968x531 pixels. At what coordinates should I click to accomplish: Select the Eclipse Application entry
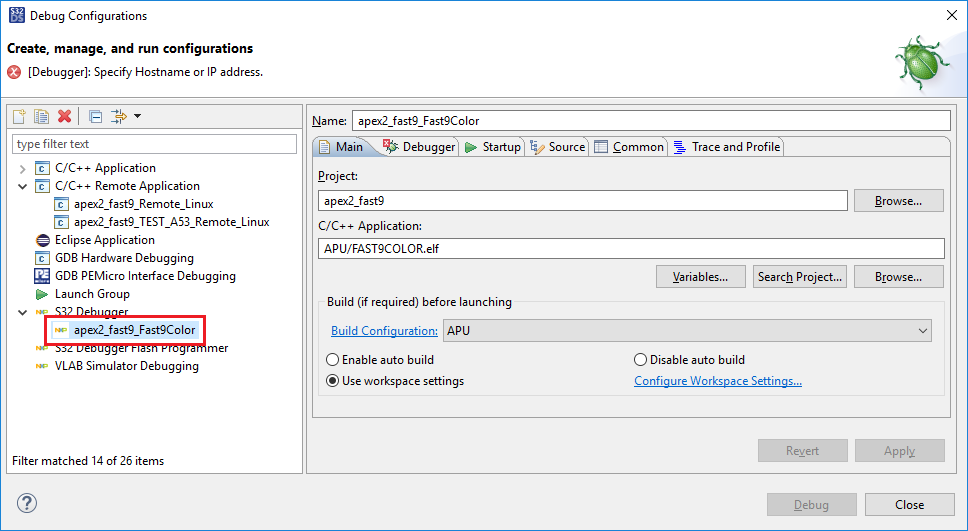[x=104, y=240]
